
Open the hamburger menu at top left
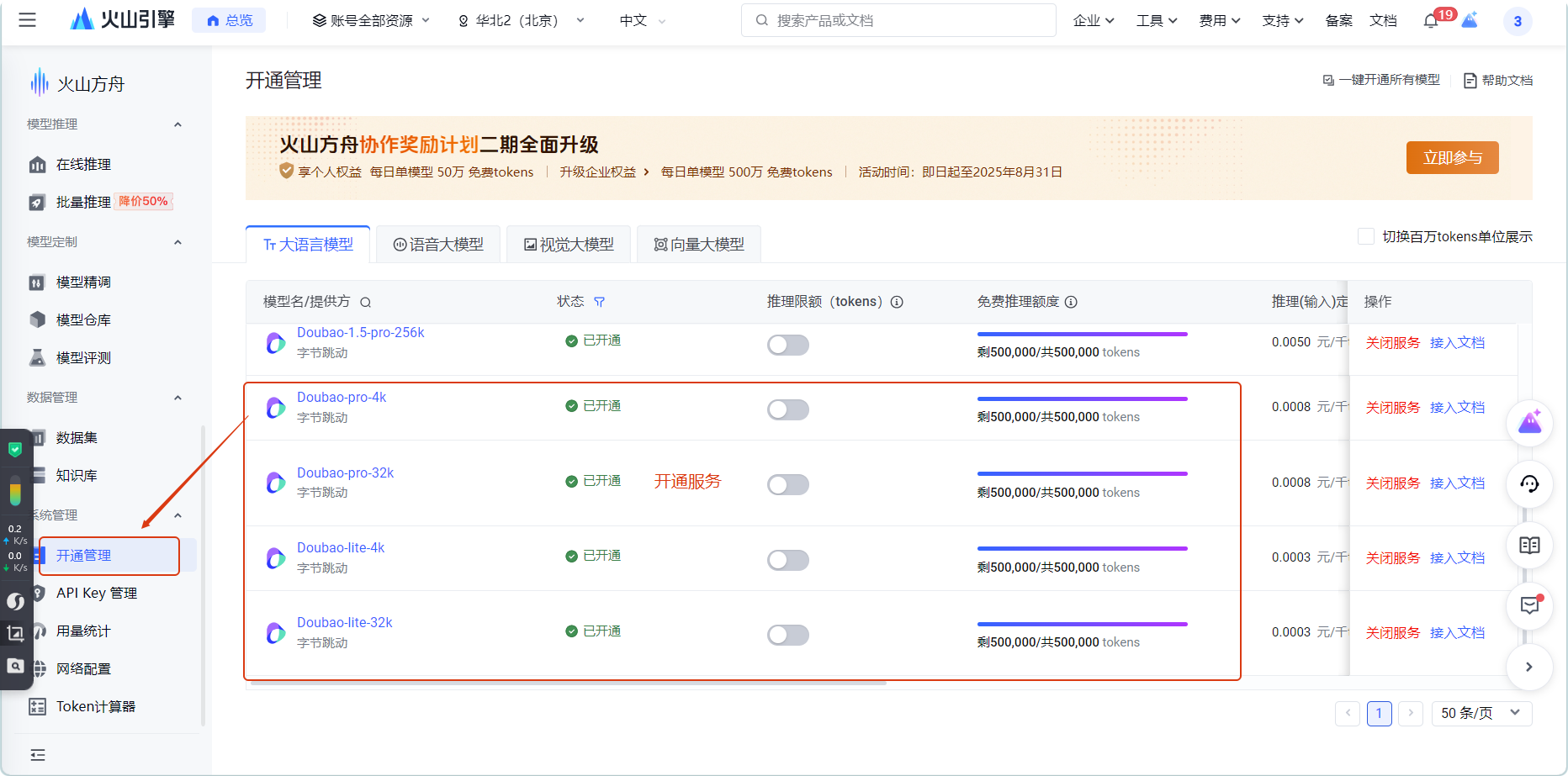coord(28,20)
